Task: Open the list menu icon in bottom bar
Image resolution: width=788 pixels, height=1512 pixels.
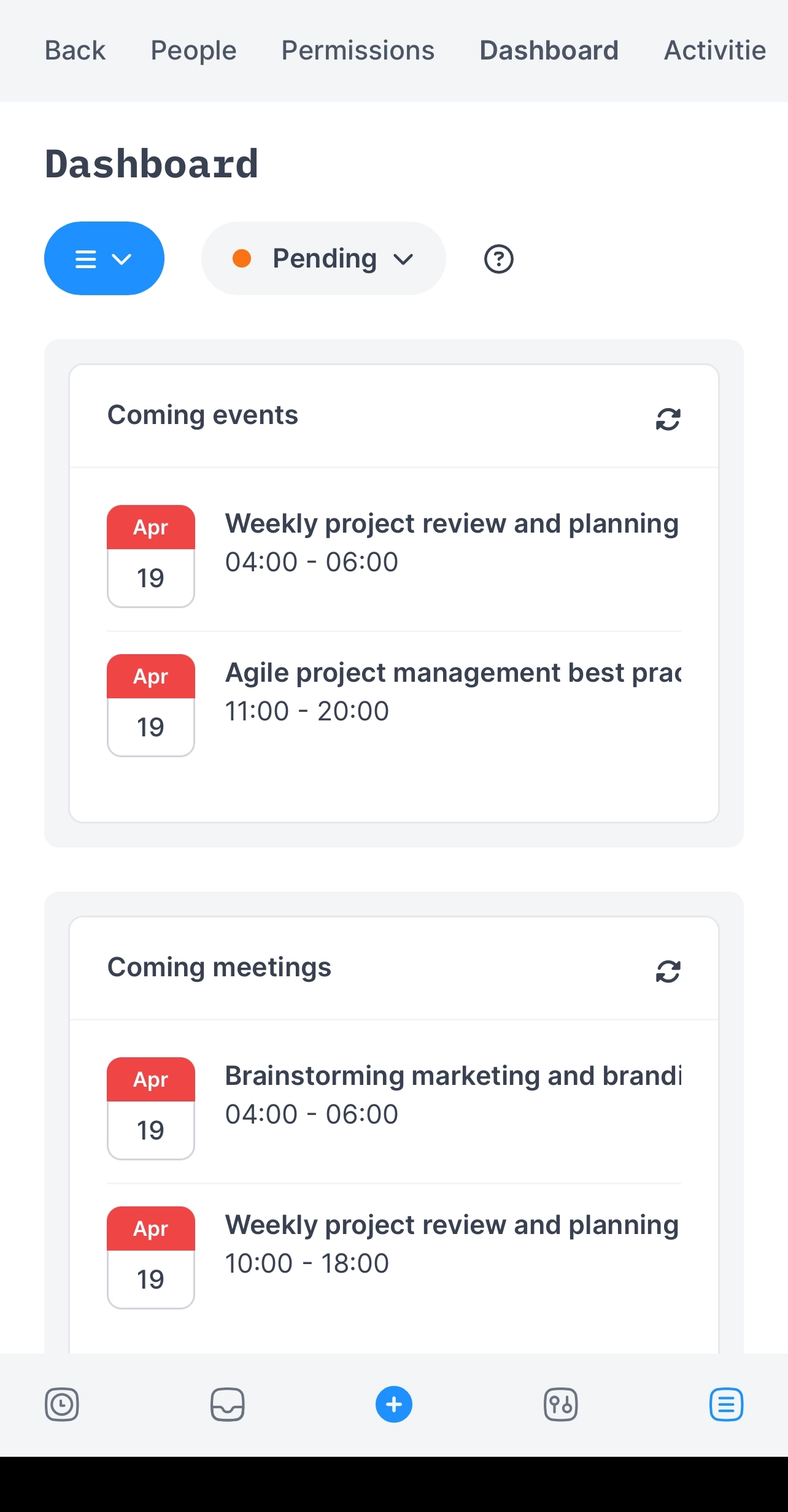Action: click(x=726, y=1404)
